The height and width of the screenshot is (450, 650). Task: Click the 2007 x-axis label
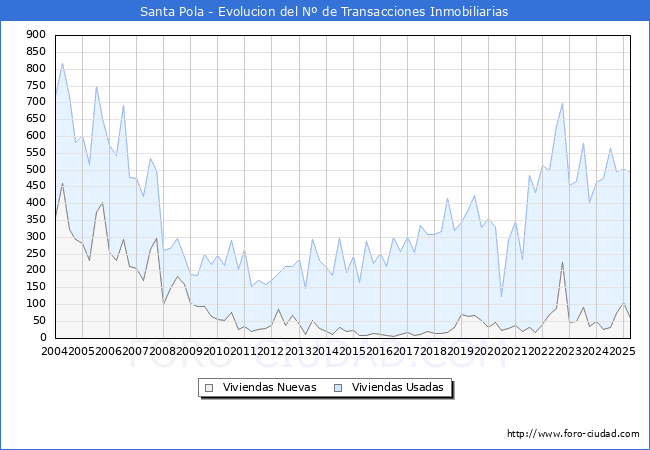click(136, 351)
